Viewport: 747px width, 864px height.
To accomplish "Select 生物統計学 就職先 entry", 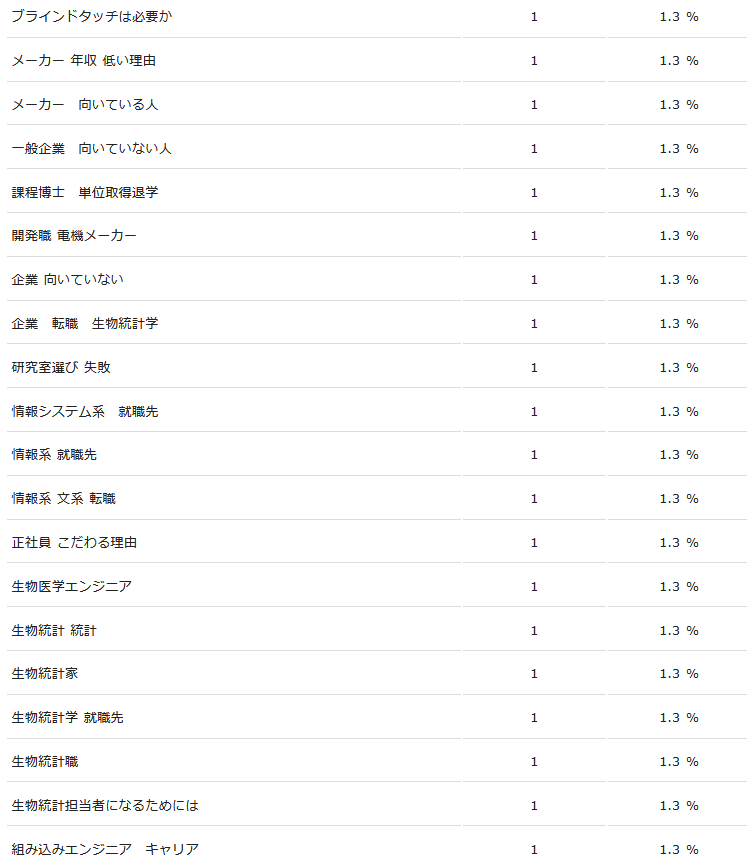I will click(67, 717).
